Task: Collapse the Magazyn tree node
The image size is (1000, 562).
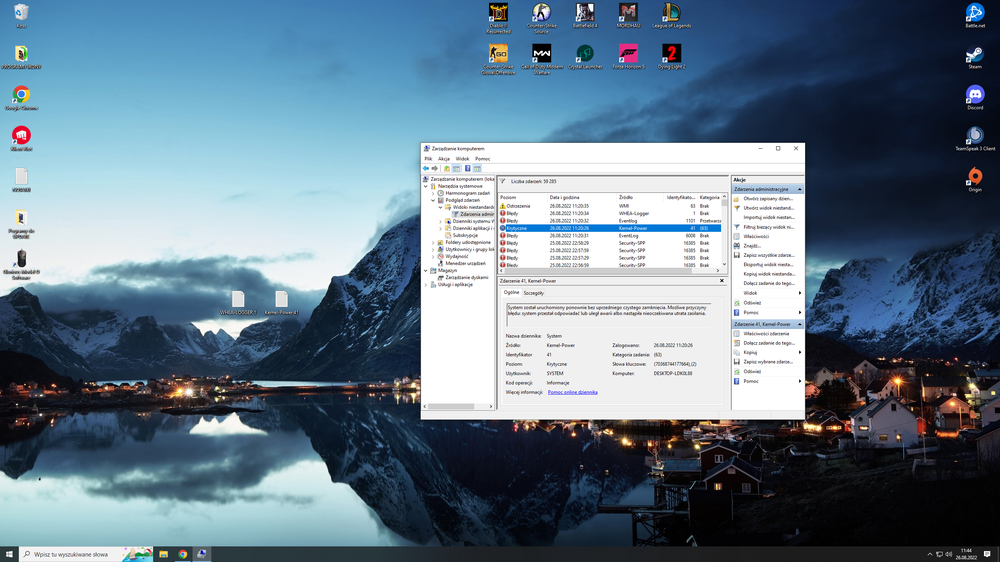Action: 426,270
